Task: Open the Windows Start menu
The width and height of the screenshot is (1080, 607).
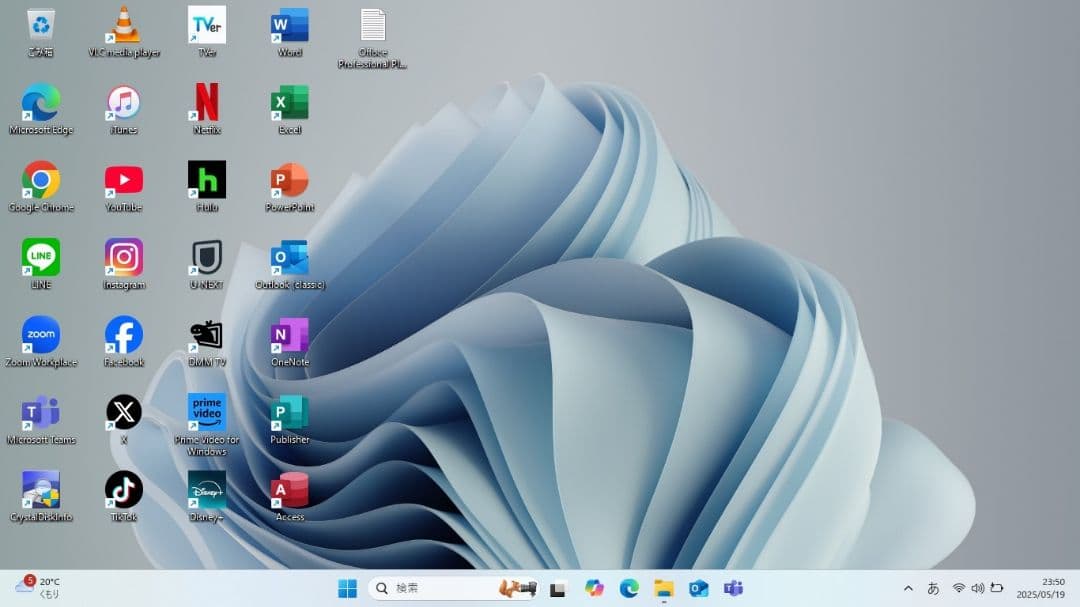Action: point(347,588)
